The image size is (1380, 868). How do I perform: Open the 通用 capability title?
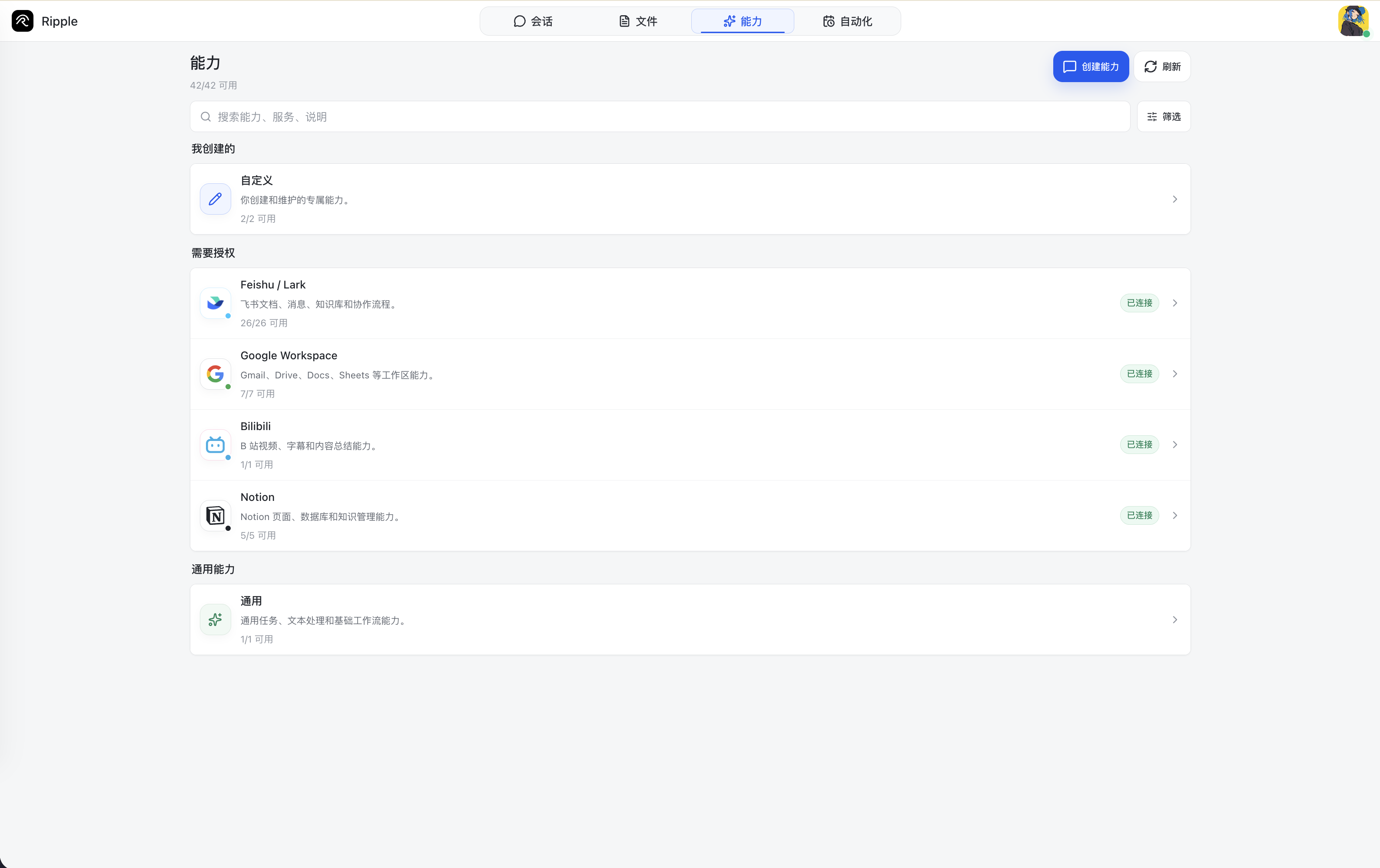pyautogui.click(x=251, y=601)
